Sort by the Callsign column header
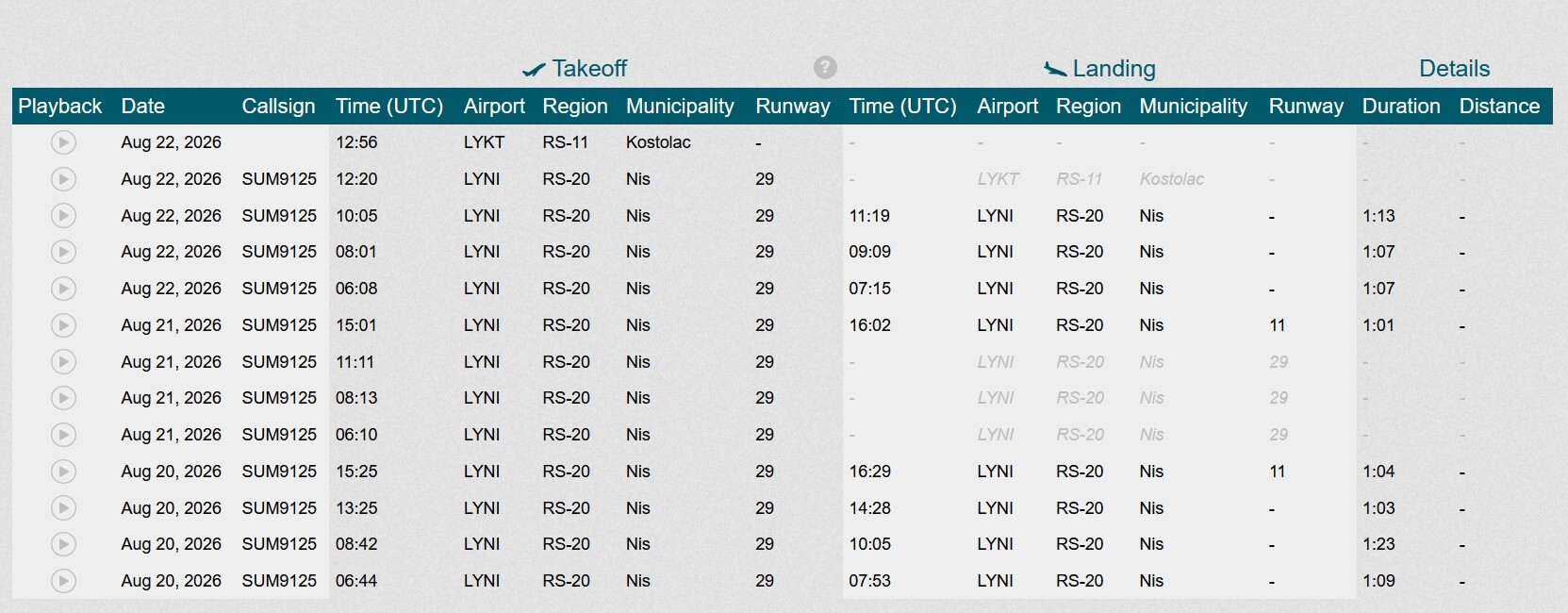This screenshot has width=1568, height=613. pos(278,107)
